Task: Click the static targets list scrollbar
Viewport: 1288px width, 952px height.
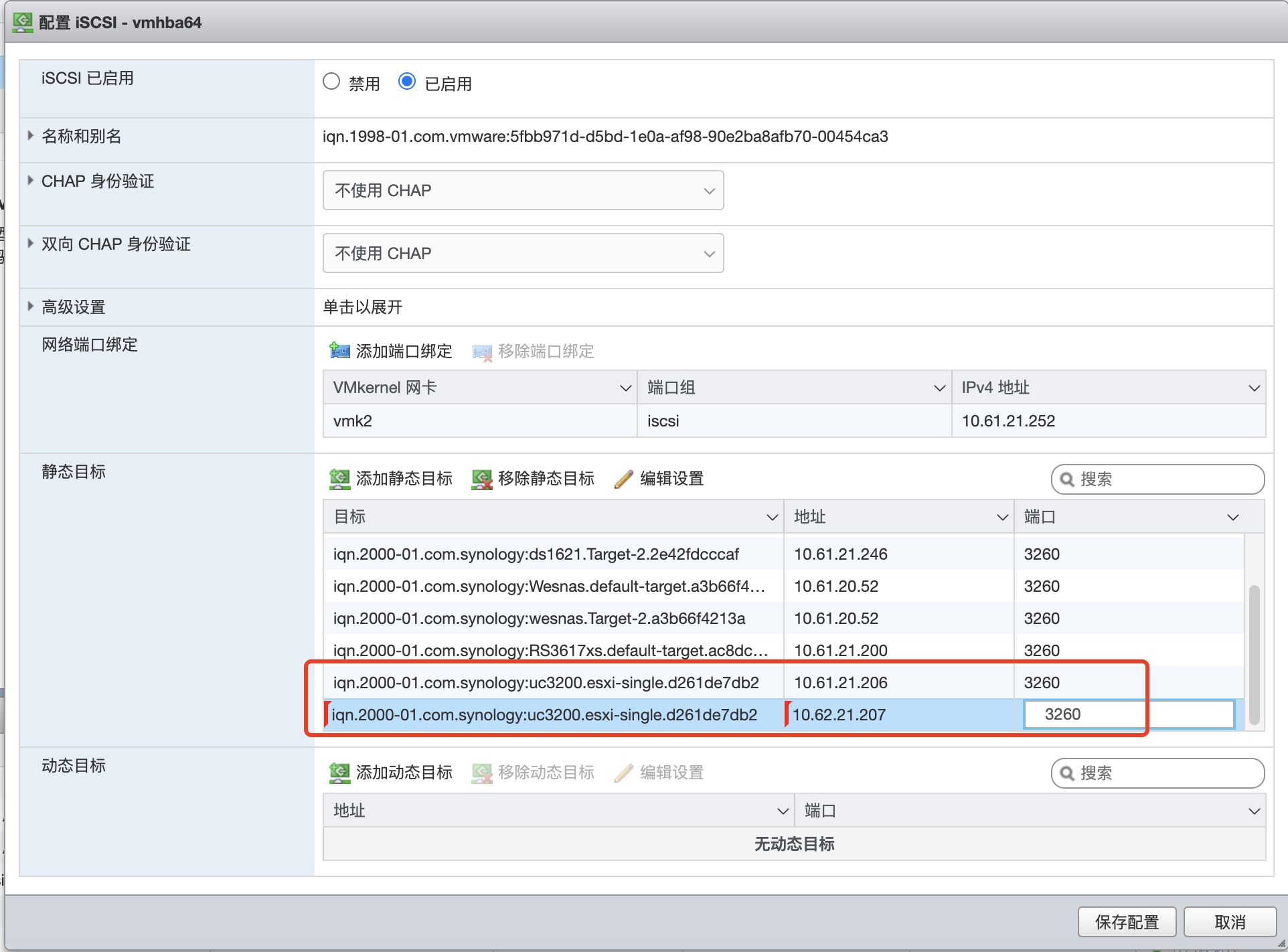Action: coord(1254,655)
